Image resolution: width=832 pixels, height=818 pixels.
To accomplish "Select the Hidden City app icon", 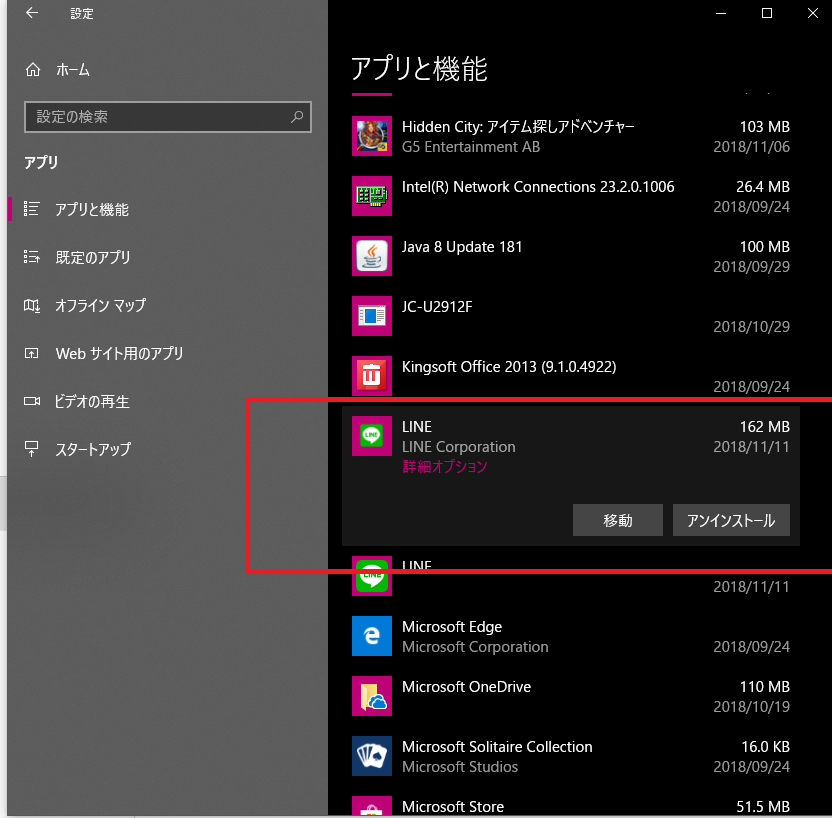I will [371, 136].
